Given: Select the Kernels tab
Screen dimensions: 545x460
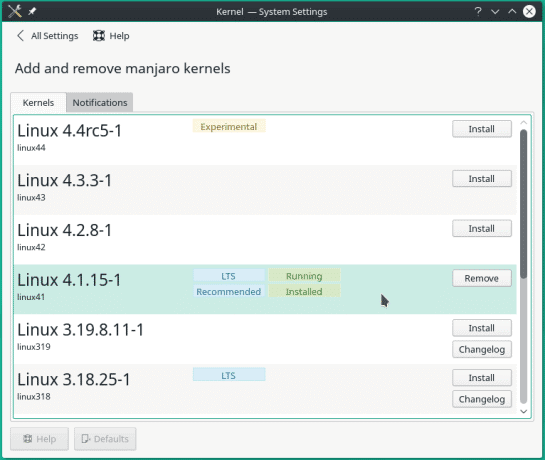Looking at the screenshot, I should 38,103.
